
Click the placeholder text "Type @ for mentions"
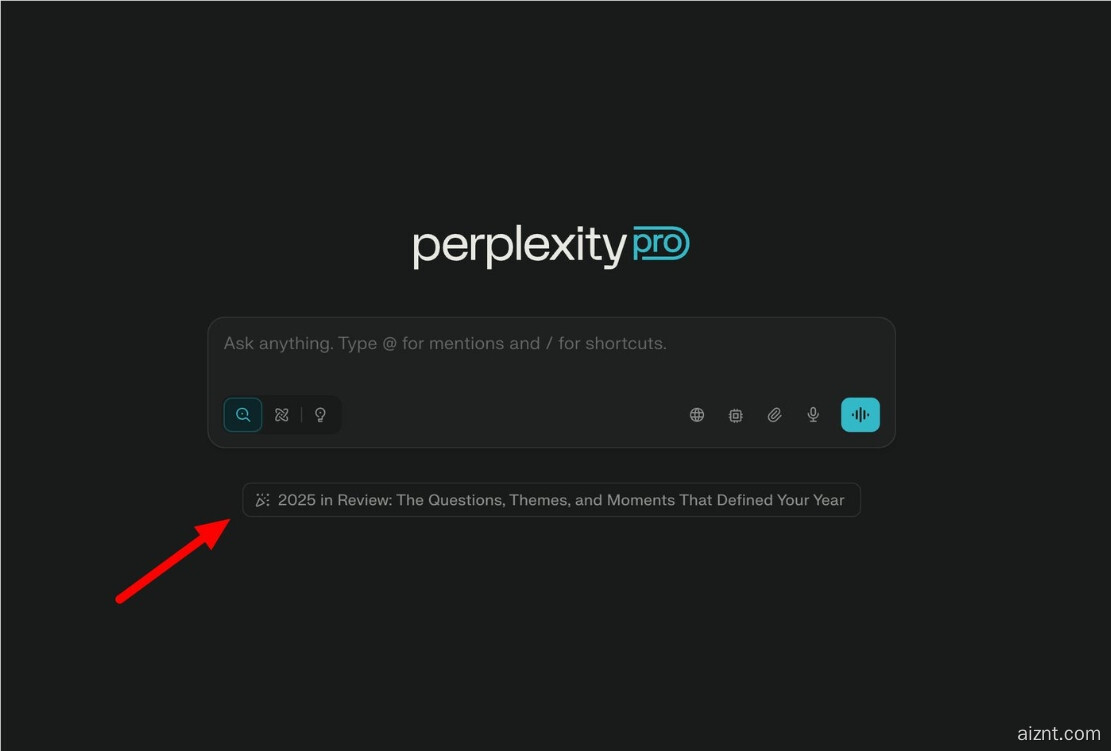(439, 344)
